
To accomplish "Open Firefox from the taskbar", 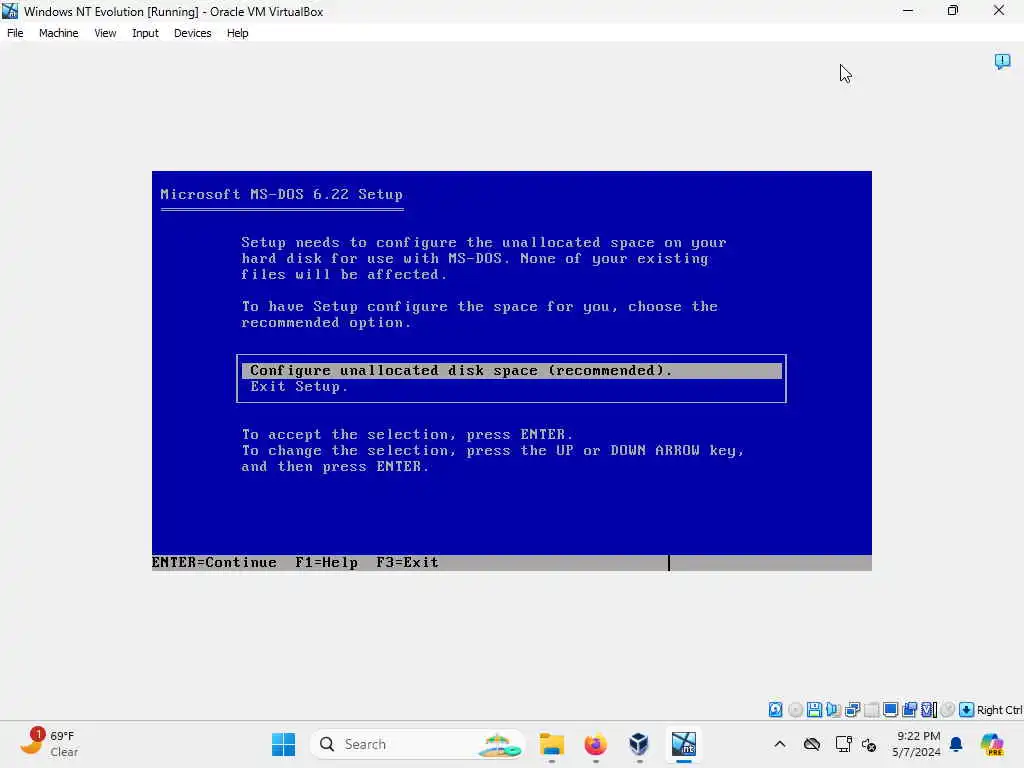I will pyautogui.click(x=596, y=744).
